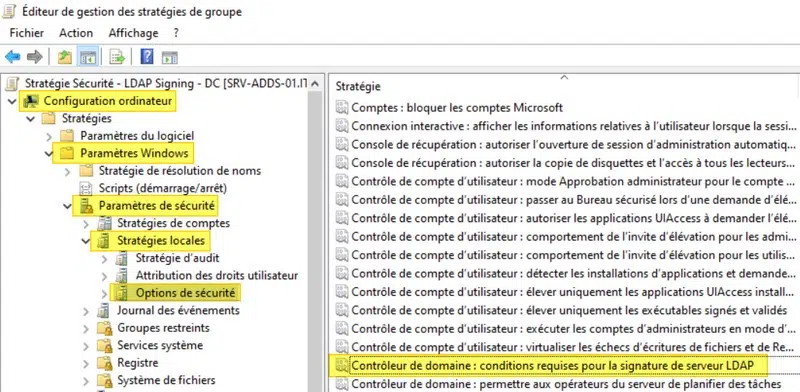The image size is (800, 392).
Task: Expand the Groupes restreints node
Action: 86,328
